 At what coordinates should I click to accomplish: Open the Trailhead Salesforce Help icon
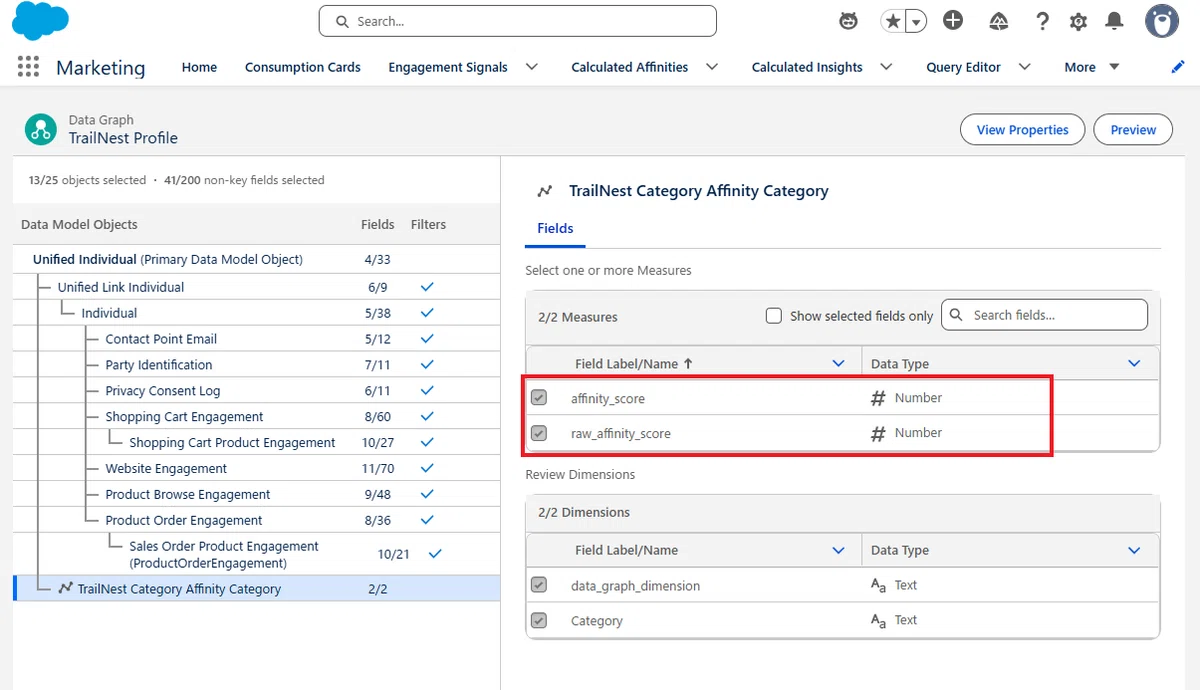coord(999,21)
